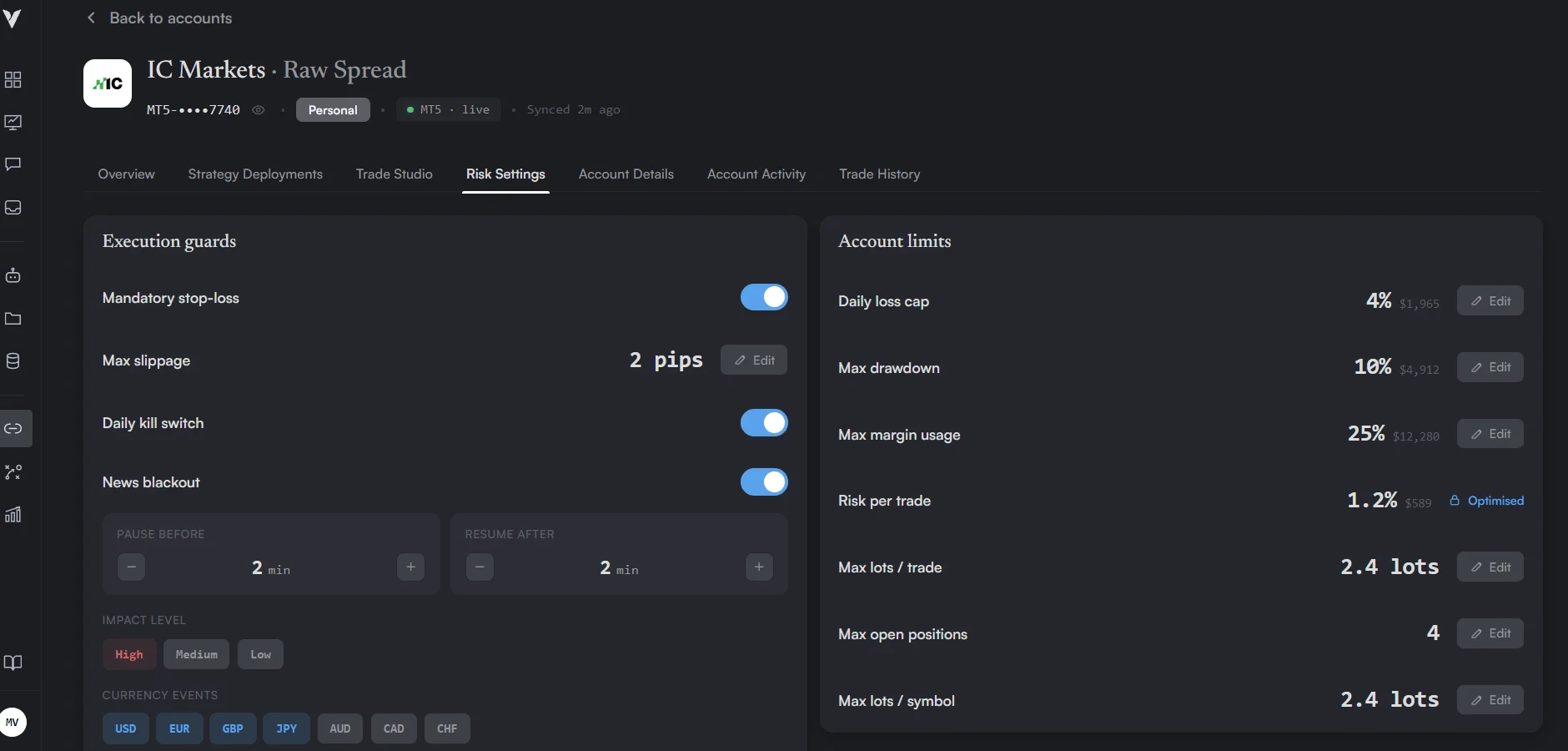The image size is (1568, 751).
Task: Increase Pause Before minutes
Action: coord(411,567)
